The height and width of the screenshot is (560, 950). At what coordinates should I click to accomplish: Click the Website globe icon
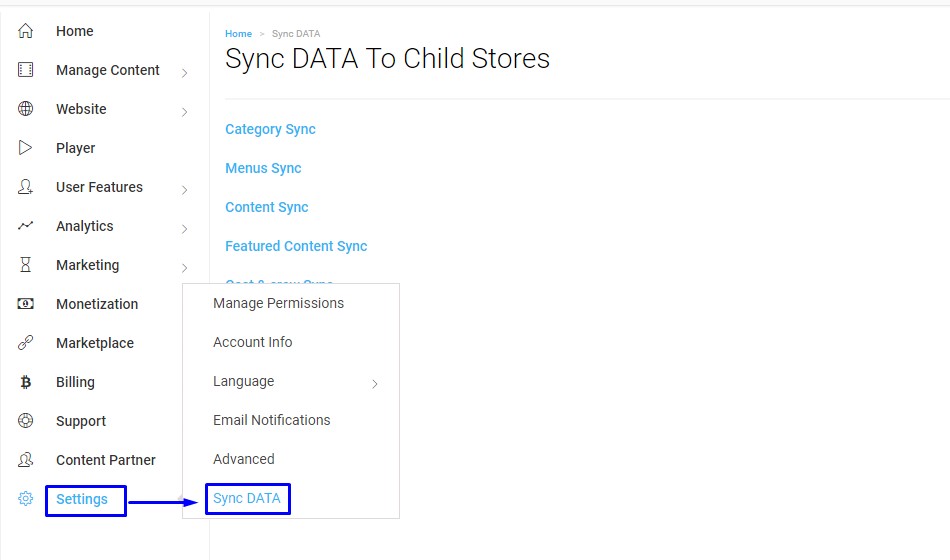tap(26, 109)
